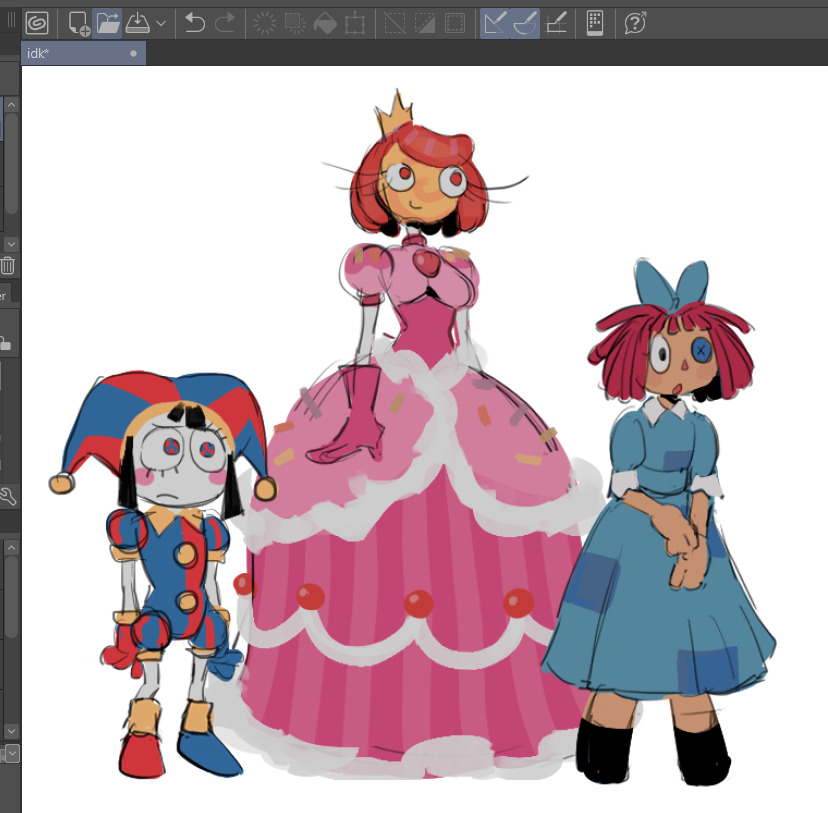Screen dimensions: 828x813
Task: Open the dropdown at bottom of left palette
Action: click(x=12, y=753)
